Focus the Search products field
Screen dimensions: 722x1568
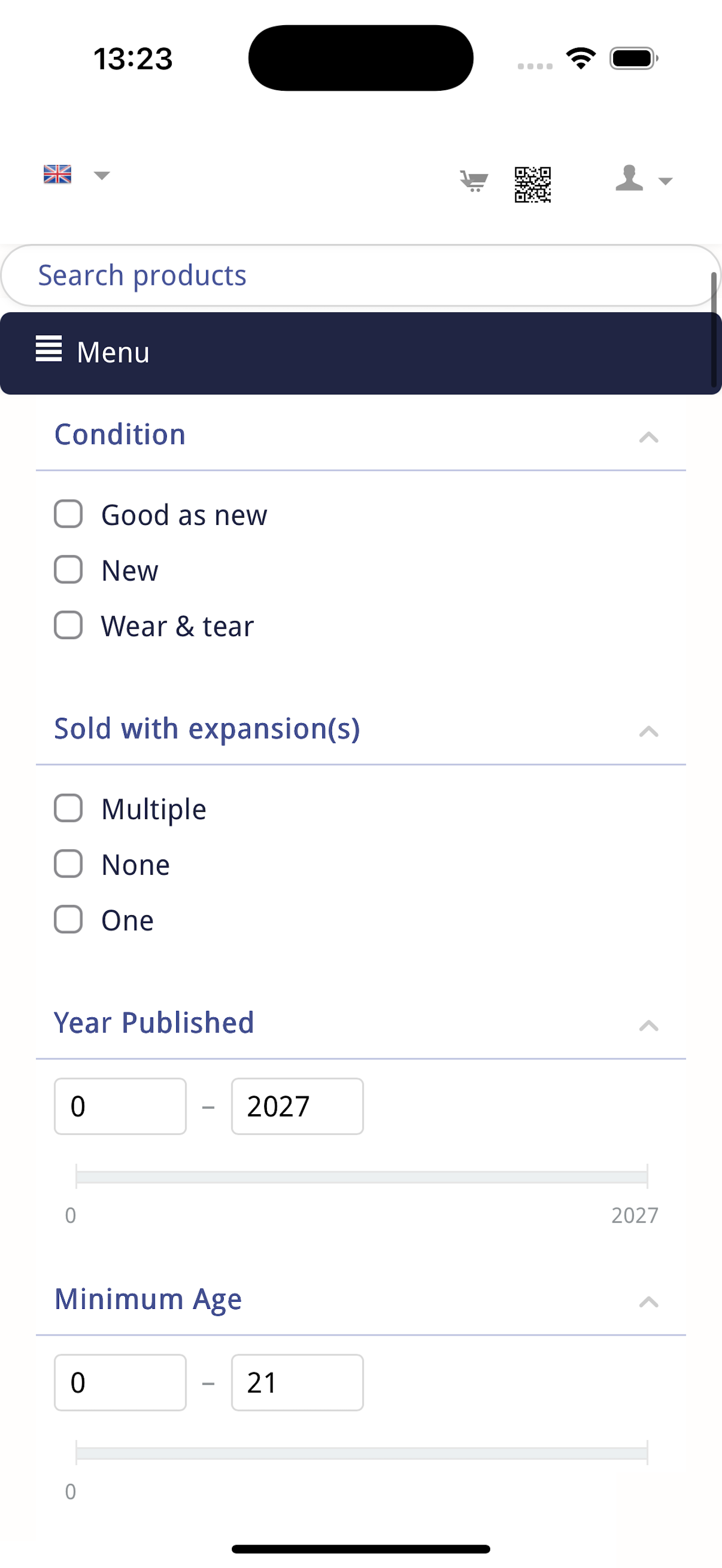(360, 276)
